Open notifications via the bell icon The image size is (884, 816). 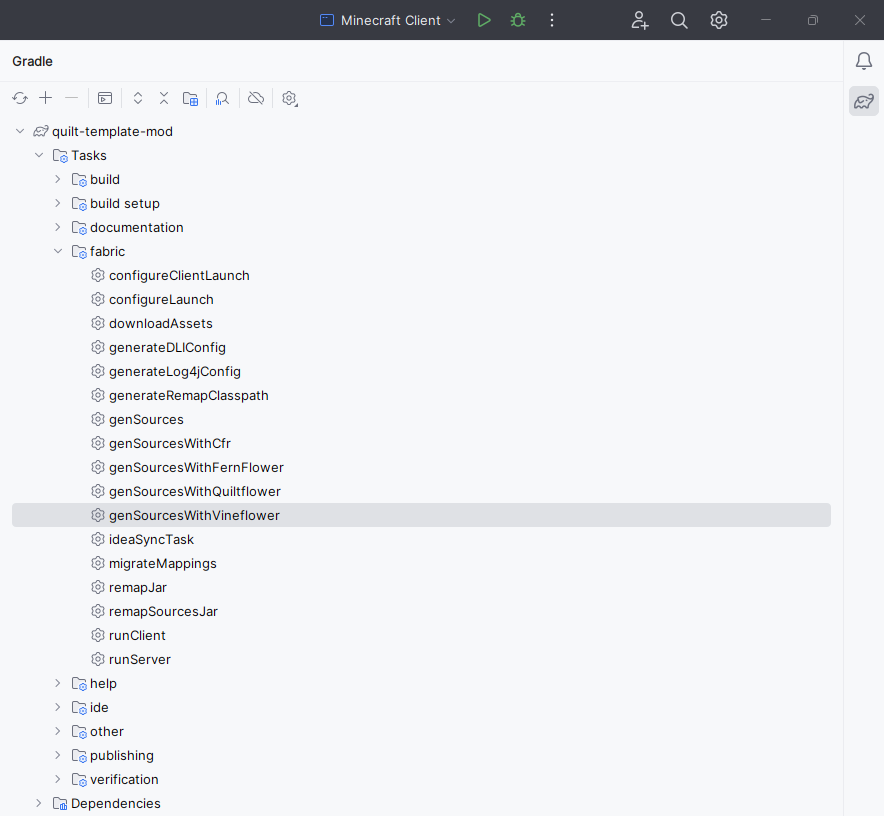pos(863,61)
